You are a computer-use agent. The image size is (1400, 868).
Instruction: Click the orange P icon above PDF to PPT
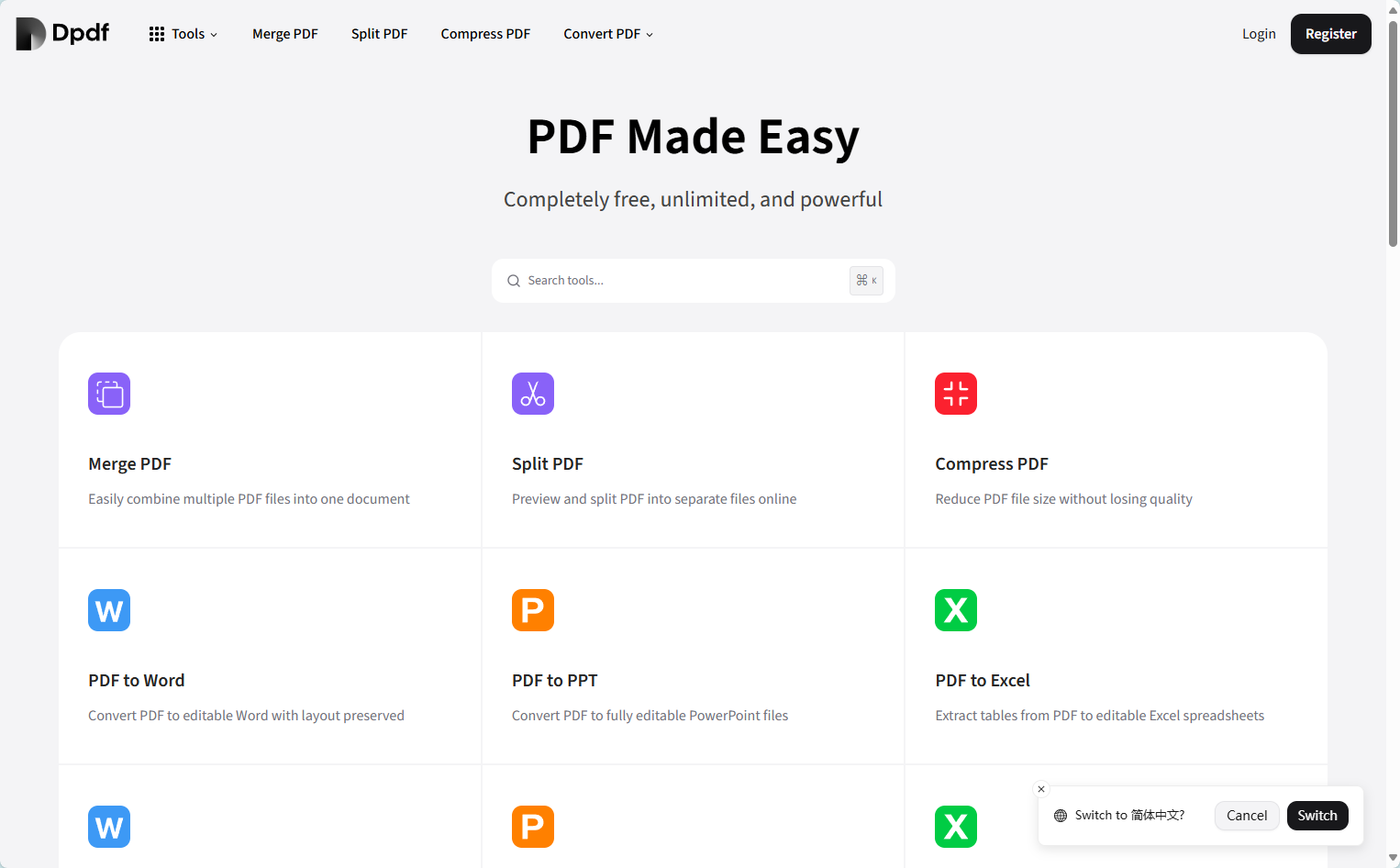click(x=533, y=610)
